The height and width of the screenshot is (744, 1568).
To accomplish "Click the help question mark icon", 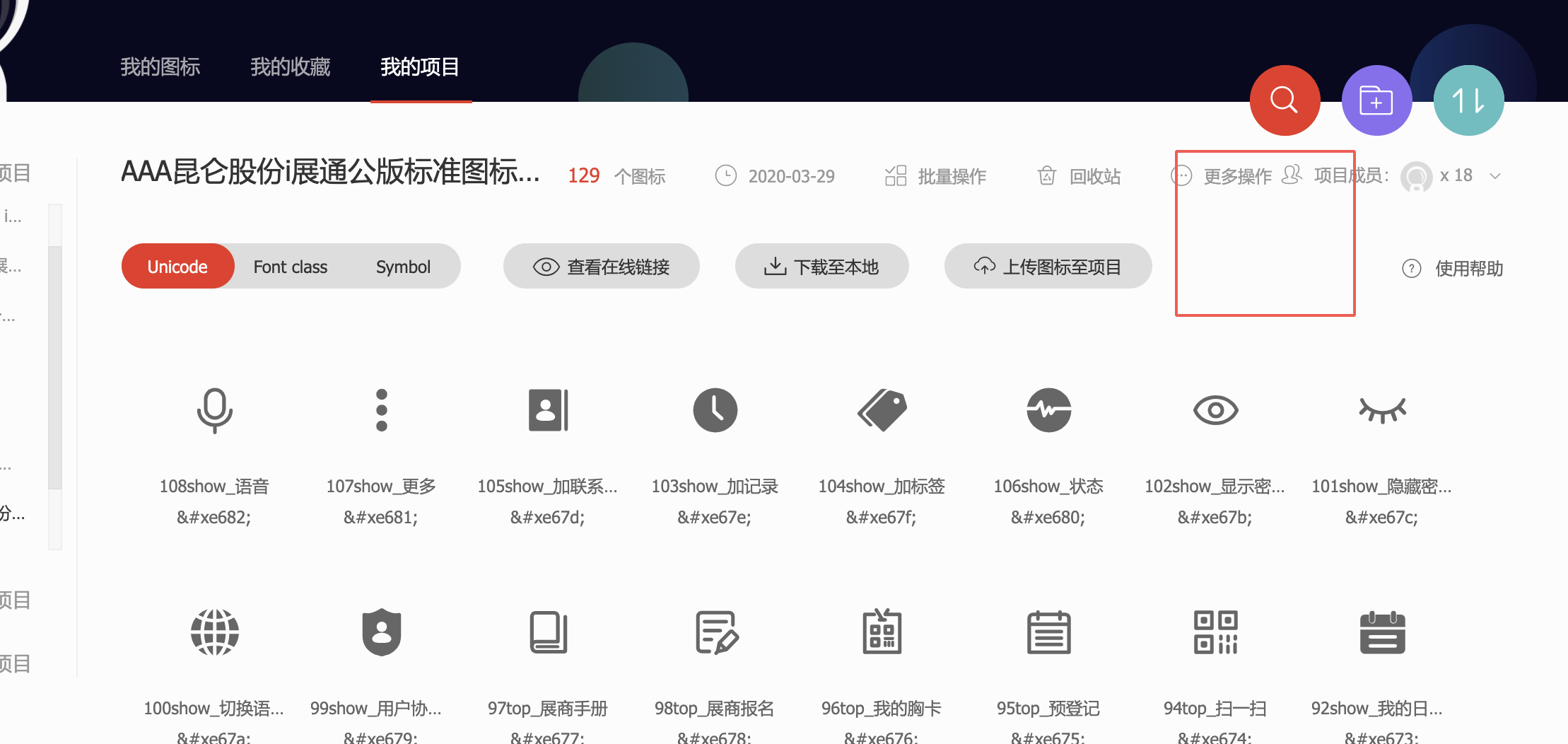I will tap(1412, 269).
